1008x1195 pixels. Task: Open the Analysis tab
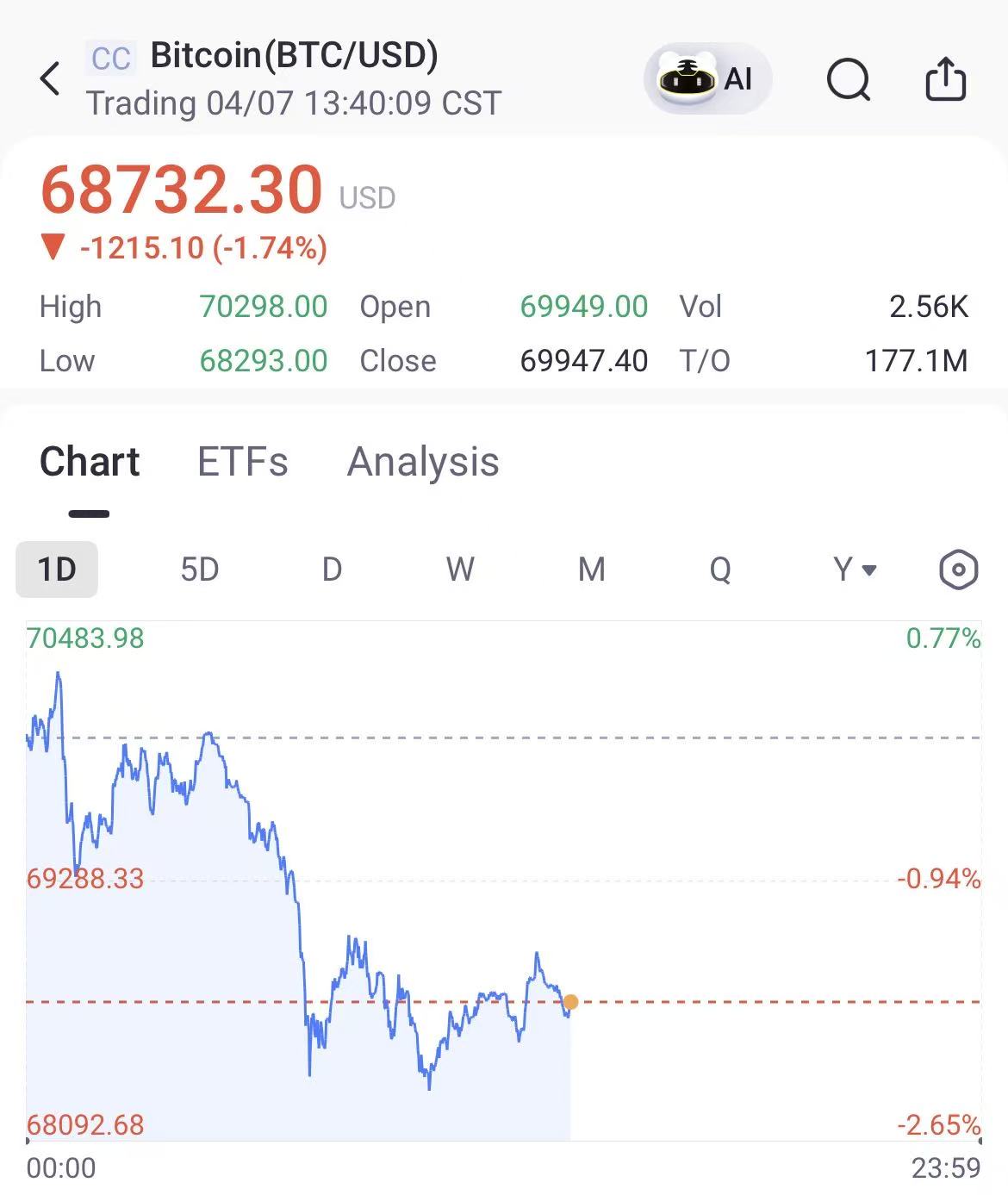pos(423,462)
